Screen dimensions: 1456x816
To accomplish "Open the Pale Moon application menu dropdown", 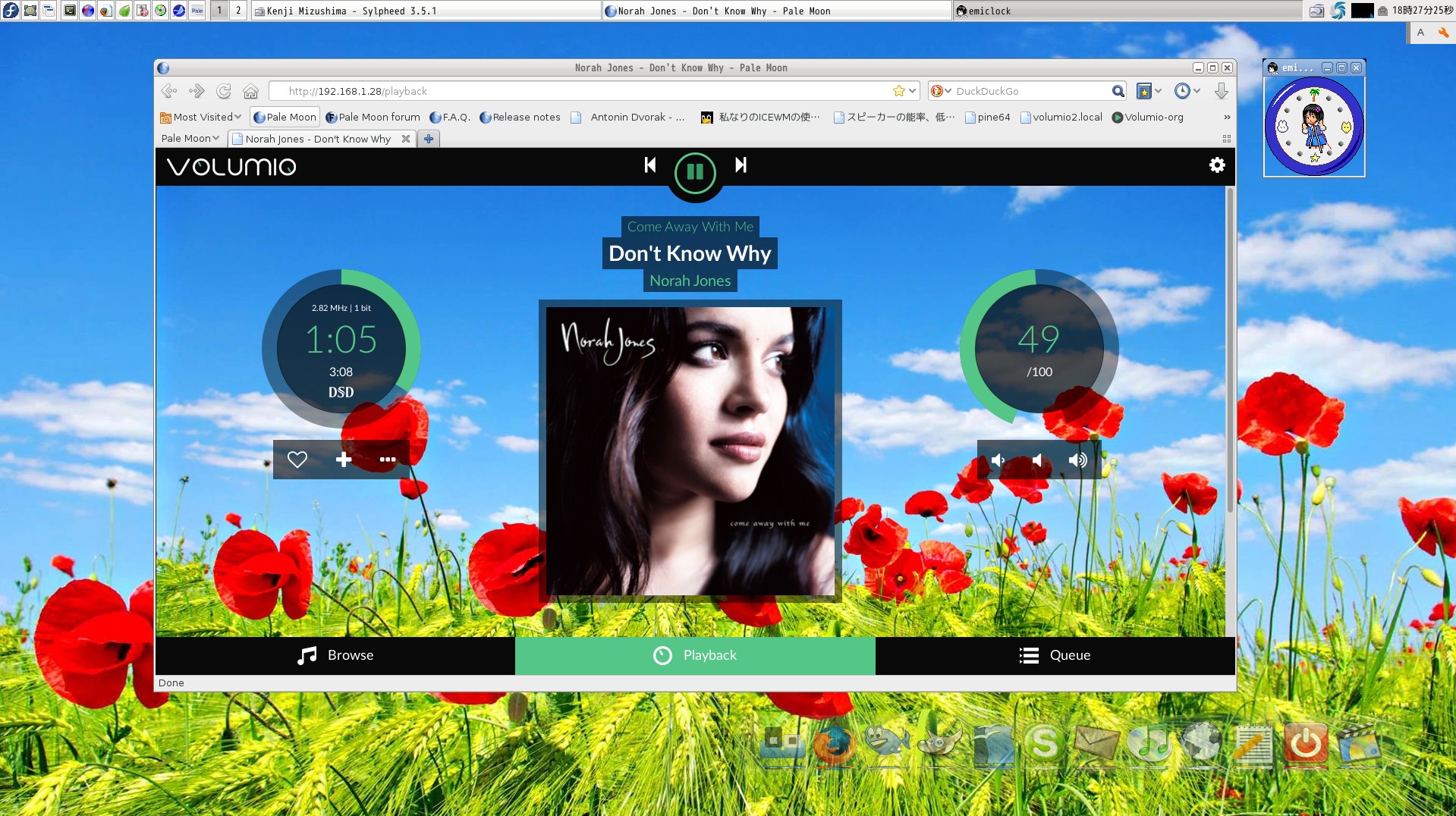I will (190, 139).
